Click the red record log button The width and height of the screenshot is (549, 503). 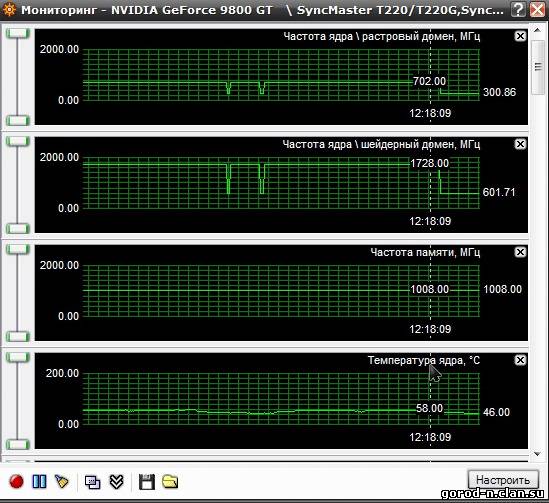coord(16,482)
